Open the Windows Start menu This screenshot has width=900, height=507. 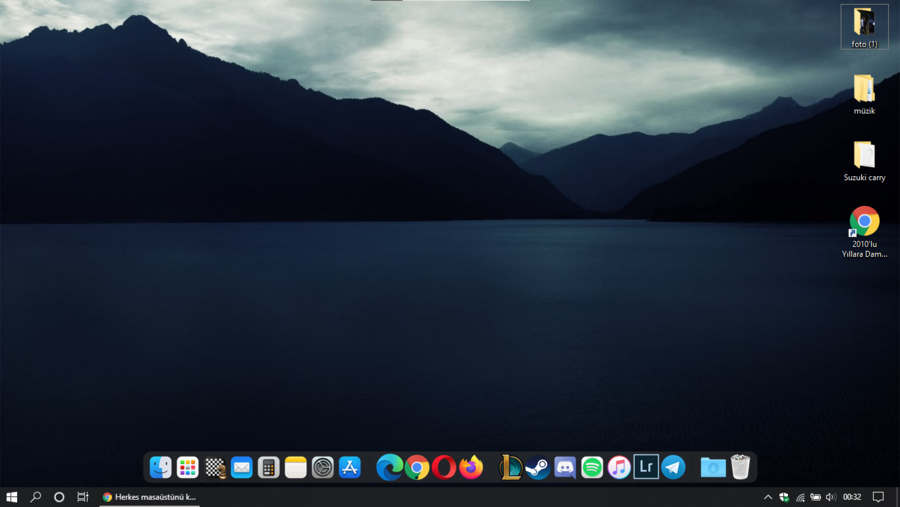tap(11, 497)
